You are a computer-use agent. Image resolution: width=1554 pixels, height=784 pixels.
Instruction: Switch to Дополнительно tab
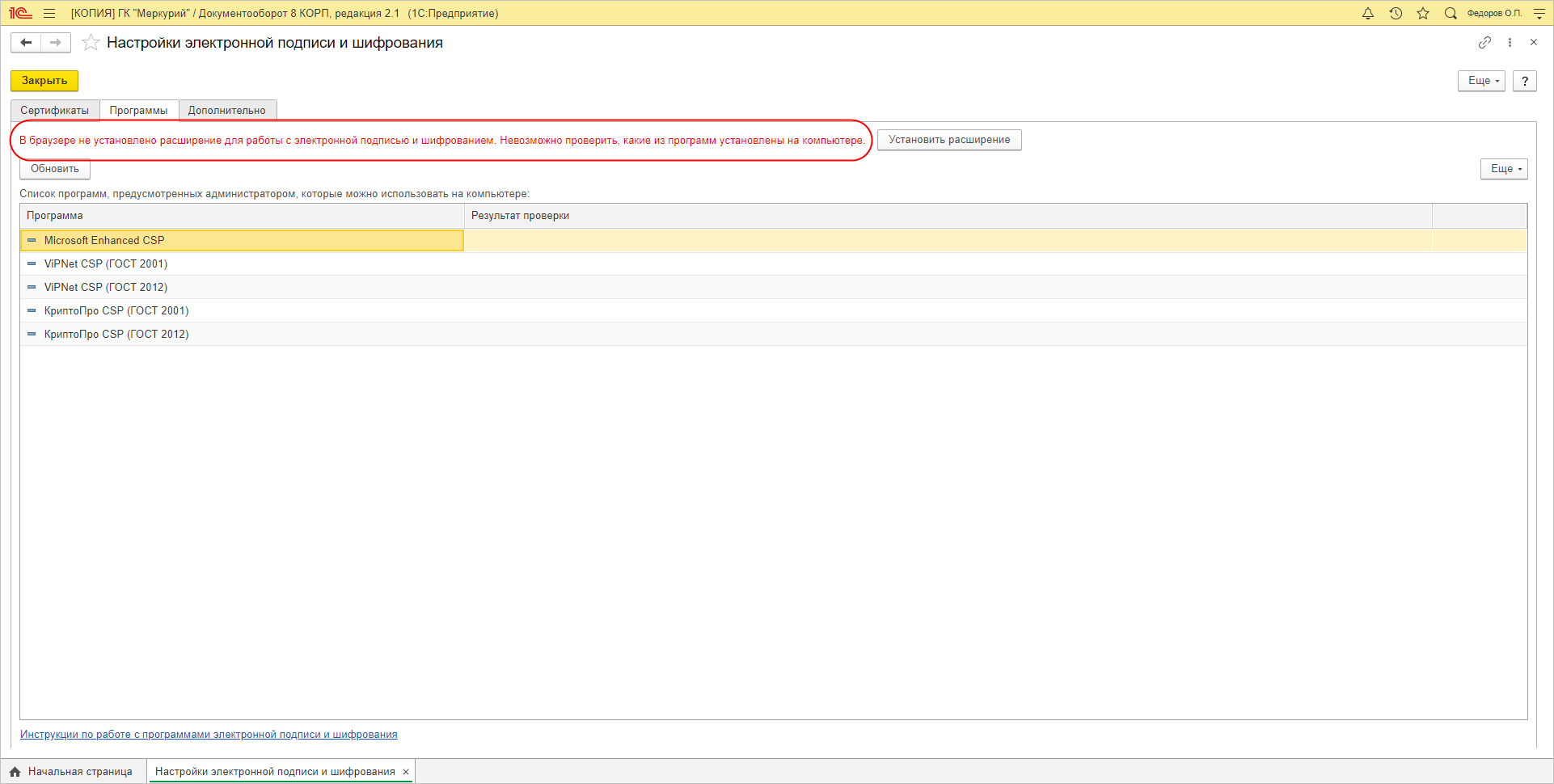[227, 111]
